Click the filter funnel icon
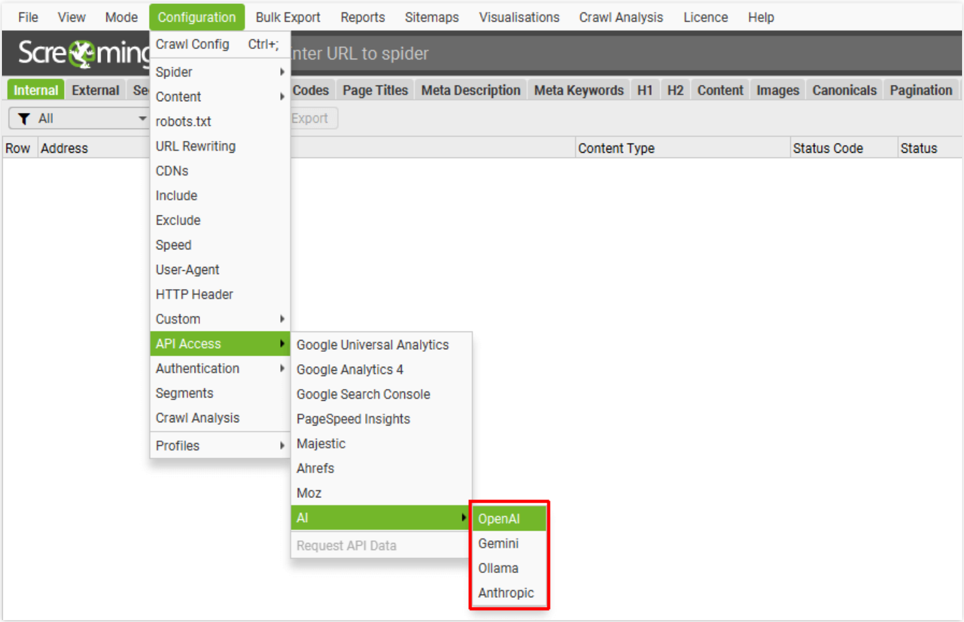This screenshot has width=964, height=622. 24,119
